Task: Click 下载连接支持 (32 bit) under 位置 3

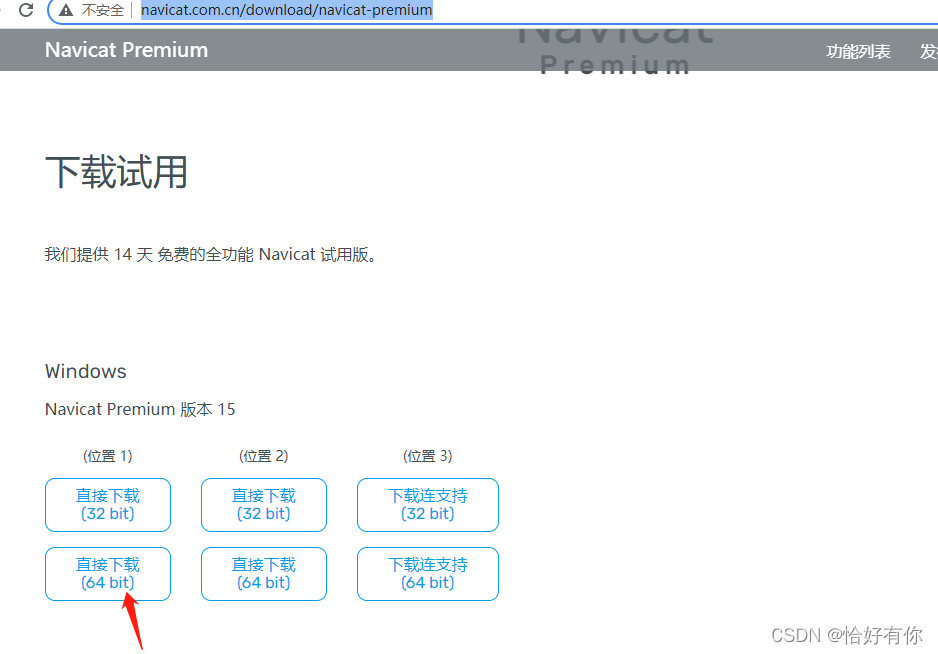Action: 427,504
